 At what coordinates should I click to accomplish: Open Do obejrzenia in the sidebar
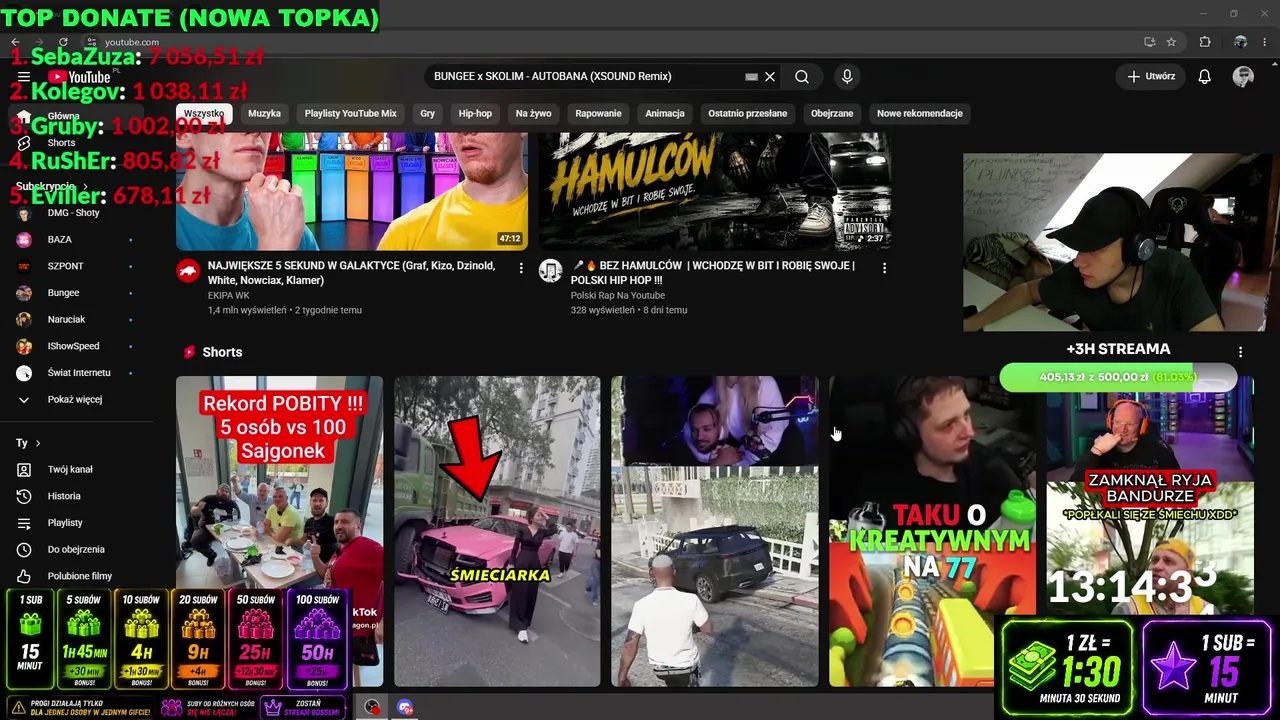(76, 549)
